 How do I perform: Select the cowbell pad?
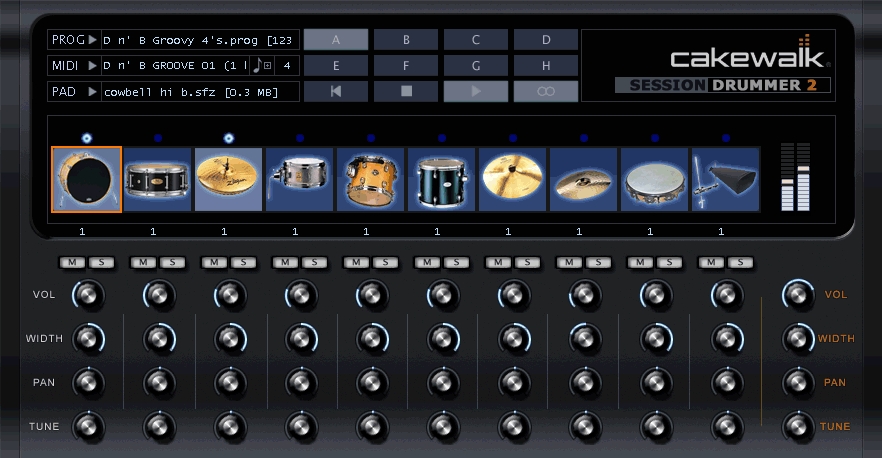(x=726, y=179)
